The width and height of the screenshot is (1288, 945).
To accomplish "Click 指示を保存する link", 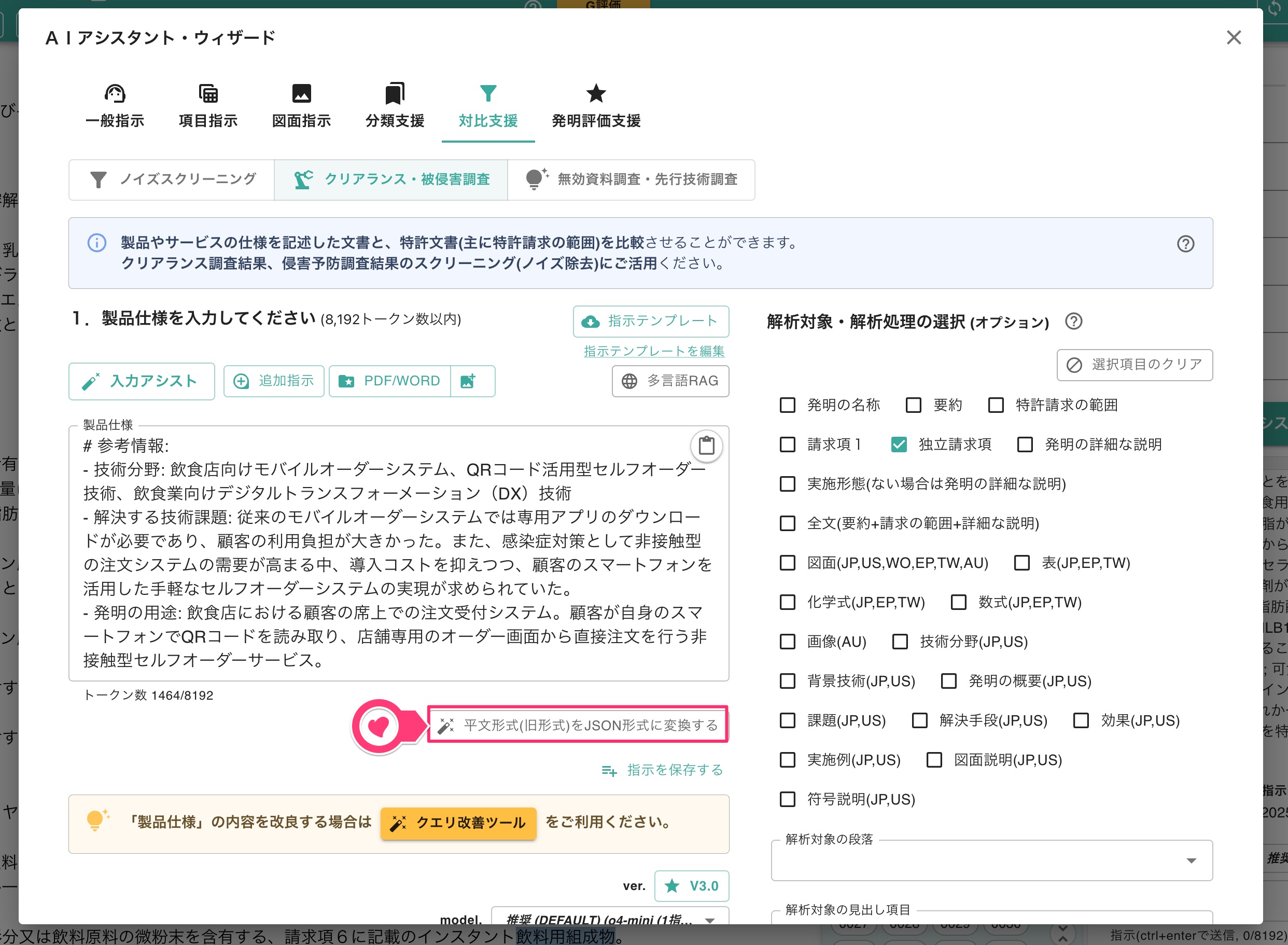I will (x=662, y=771).
